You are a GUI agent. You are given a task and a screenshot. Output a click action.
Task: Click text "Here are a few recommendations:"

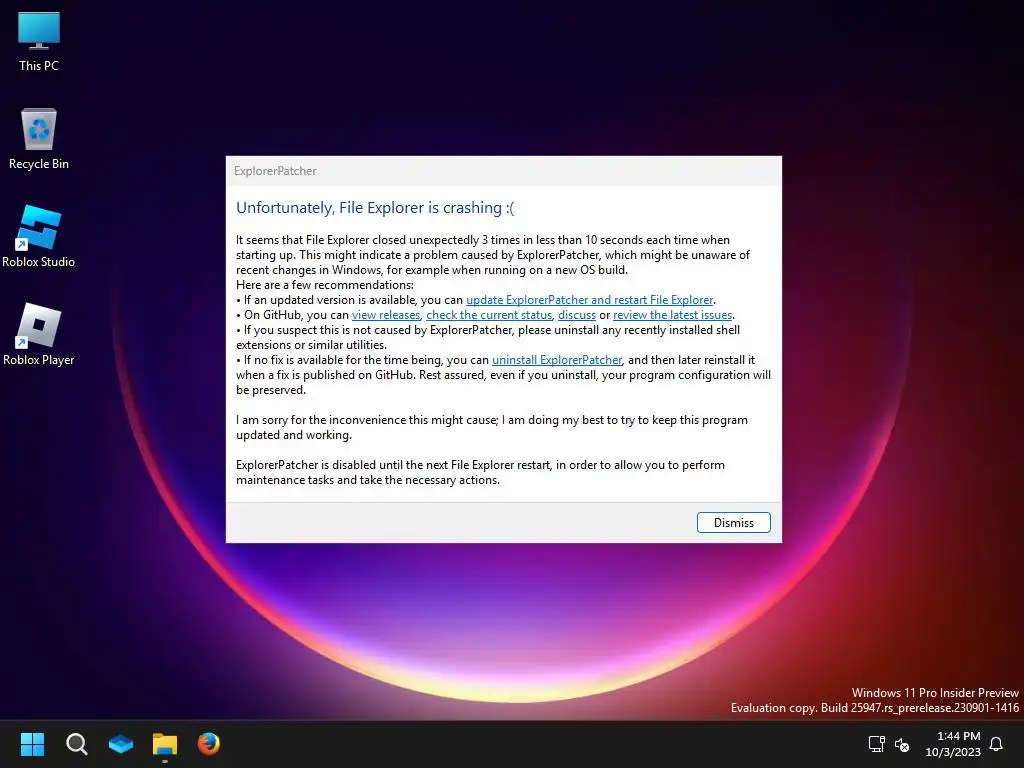[x=325, y=285]
